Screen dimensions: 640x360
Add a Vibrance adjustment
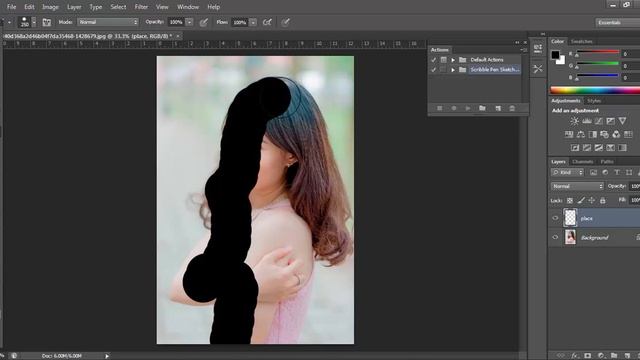[x=622, y=121]
